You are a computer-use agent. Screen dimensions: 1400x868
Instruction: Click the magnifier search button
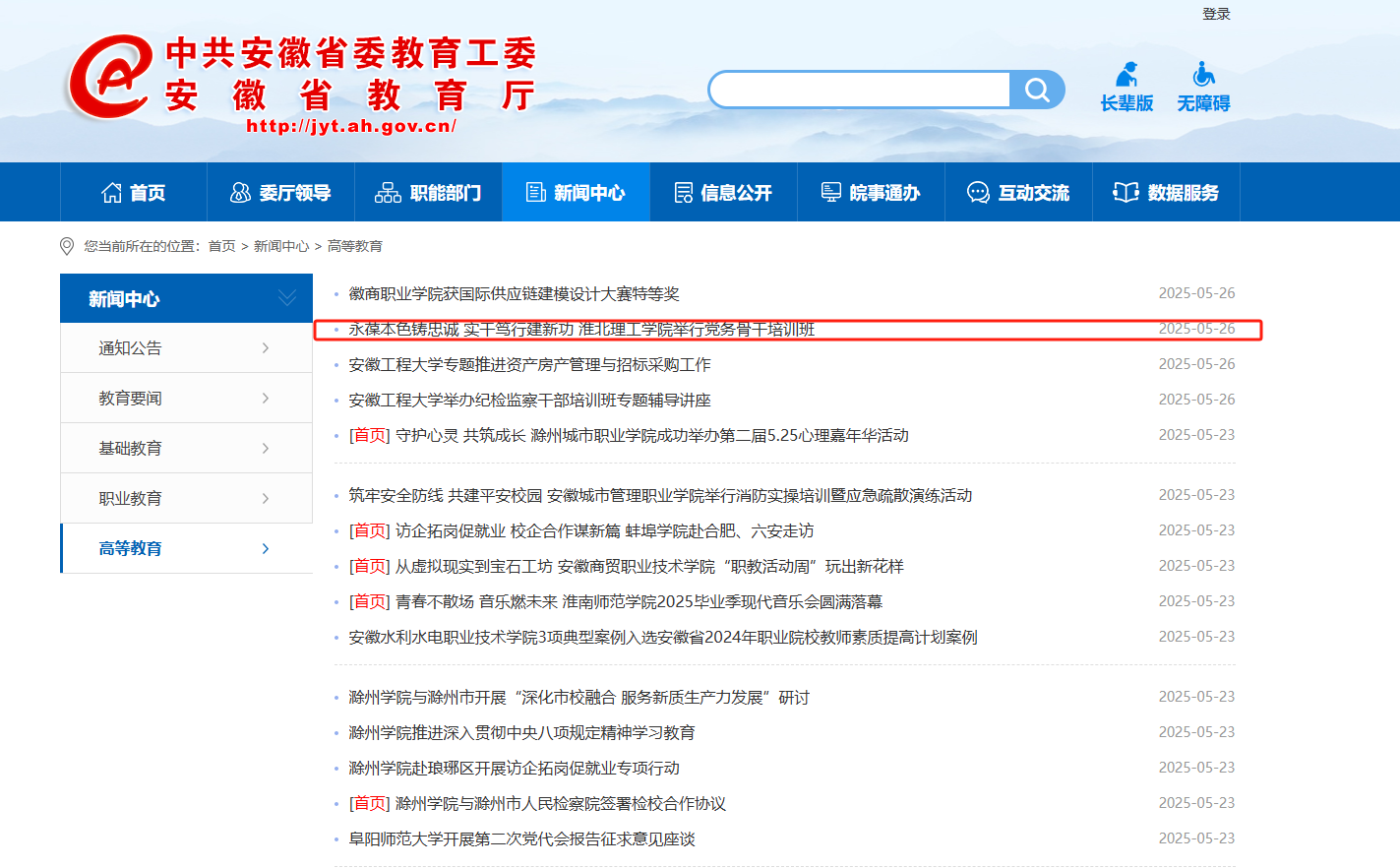[1037, 91]
